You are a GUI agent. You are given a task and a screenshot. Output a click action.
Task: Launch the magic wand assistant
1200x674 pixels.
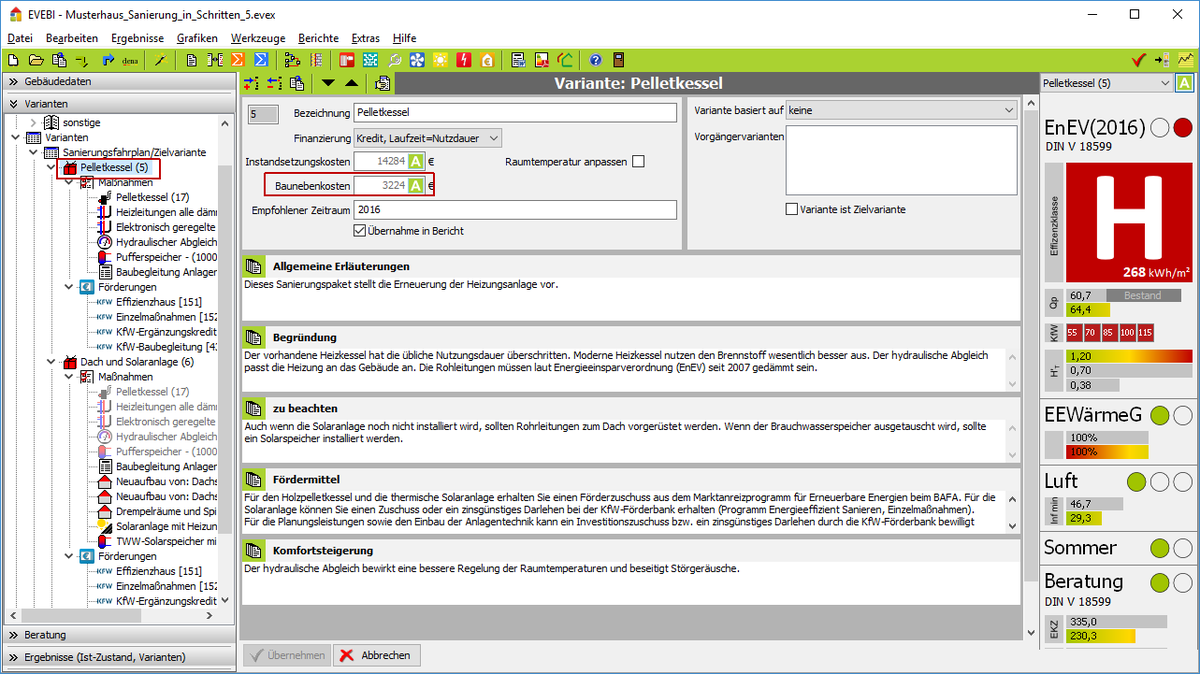click(x=160, y=59)
